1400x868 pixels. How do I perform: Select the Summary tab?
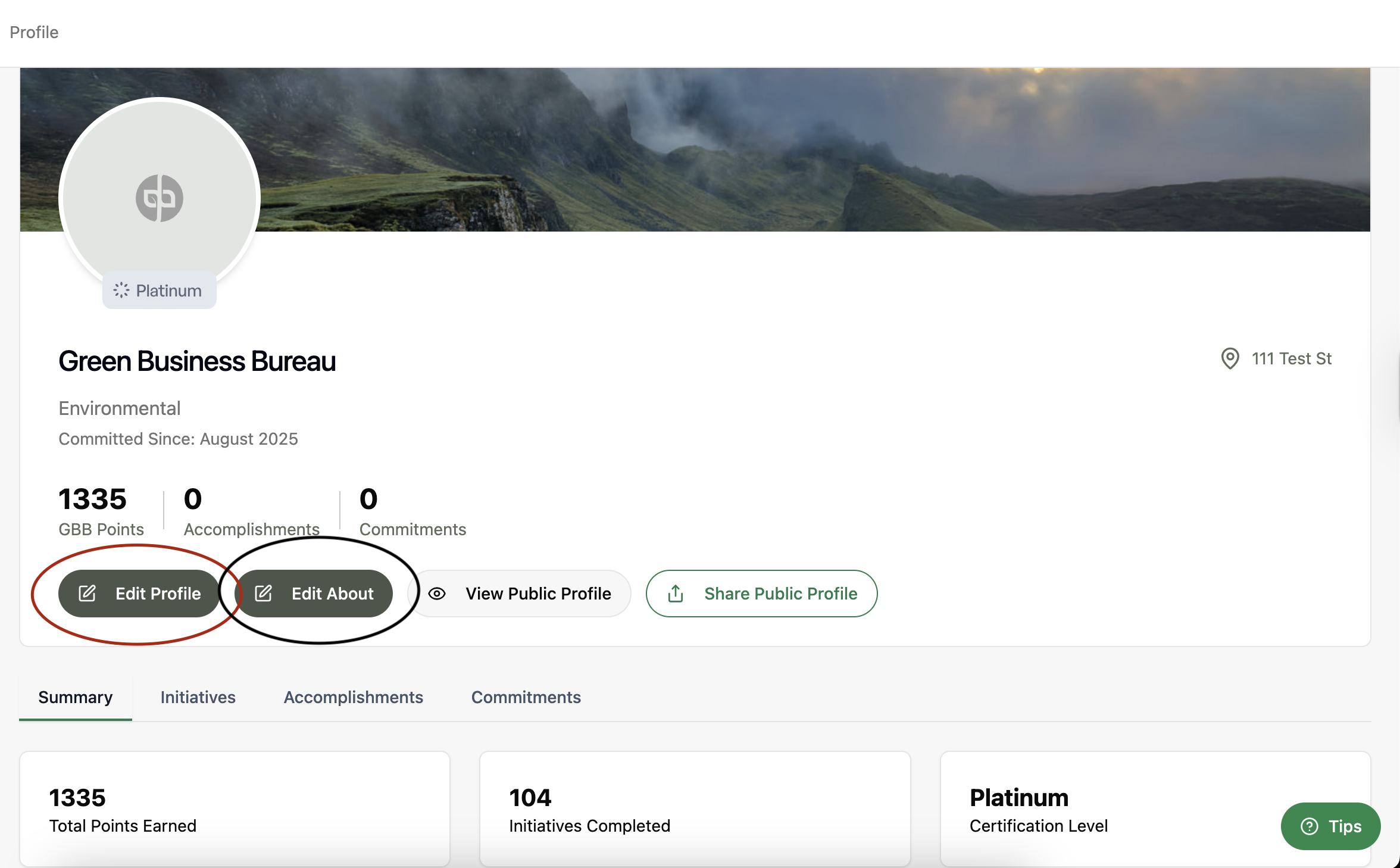click(75, 697)
